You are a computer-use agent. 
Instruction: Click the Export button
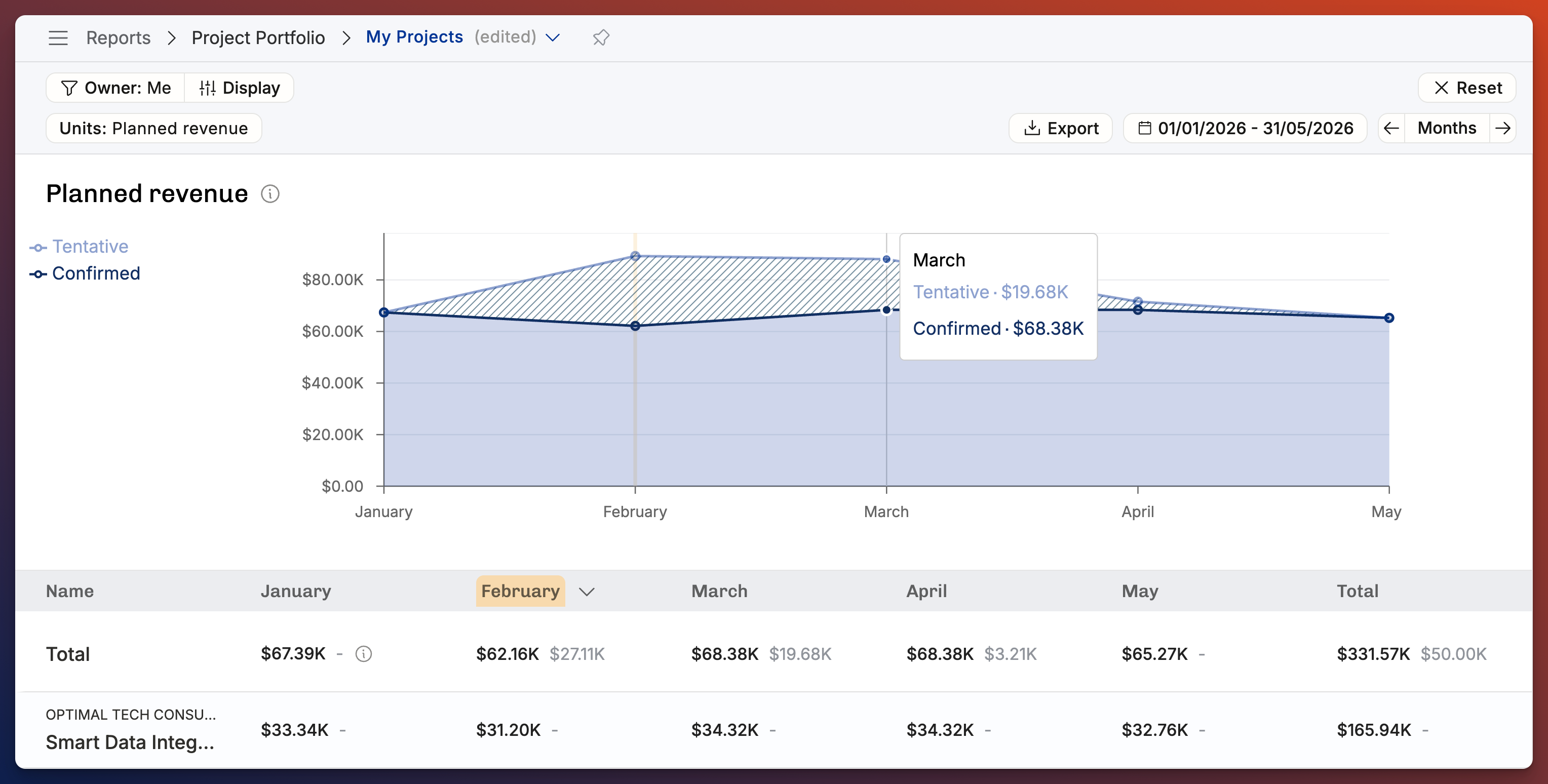click(x=1061, y=128)
